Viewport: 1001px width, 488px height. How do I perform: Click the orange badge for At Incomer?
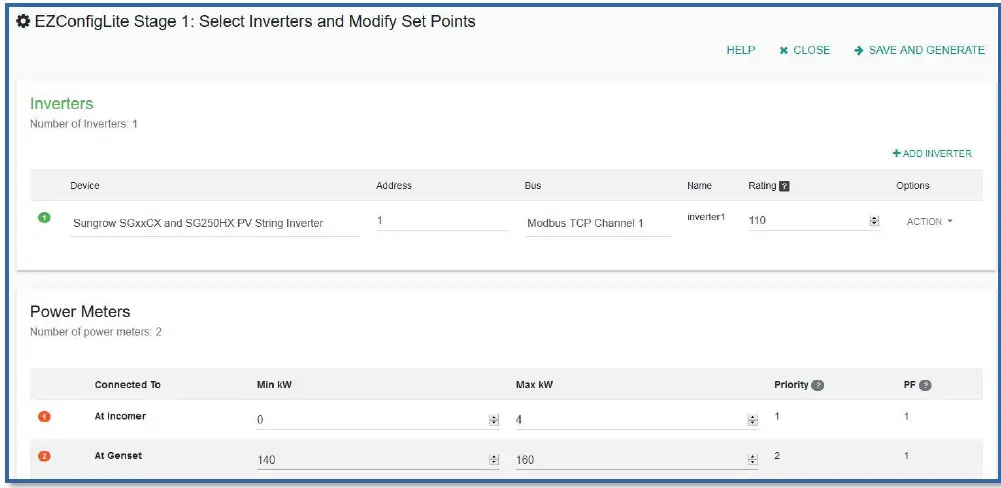tap(44, 416)
